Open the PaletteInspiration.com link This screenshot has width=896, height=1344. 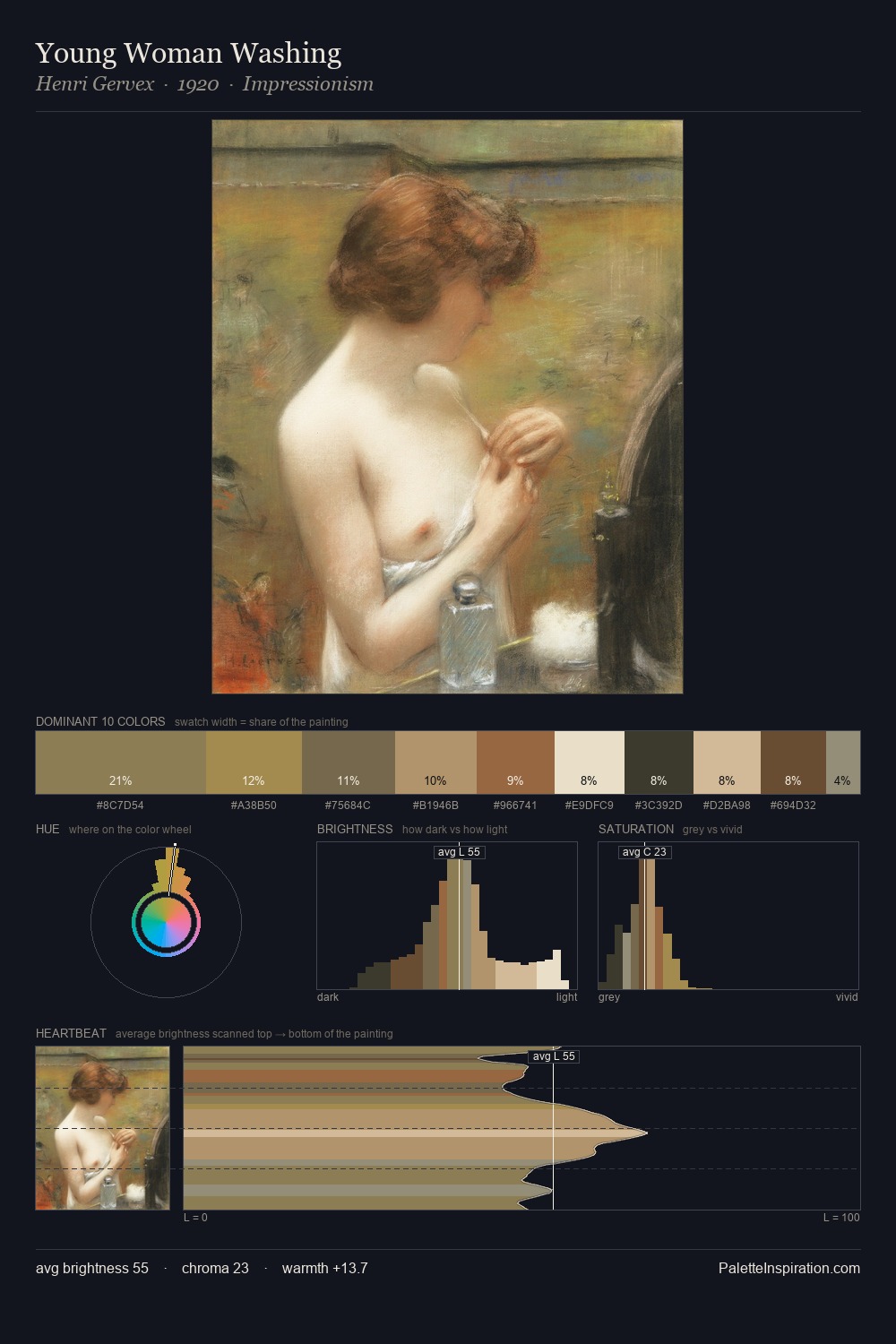click(789, 1269)
